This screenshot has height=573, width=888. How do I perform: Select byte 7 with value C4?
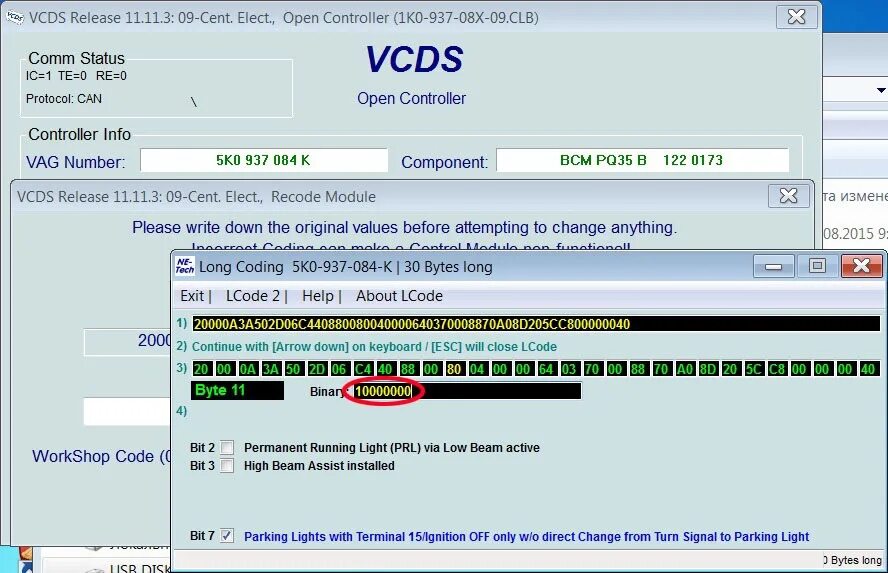tap(362, 369)
